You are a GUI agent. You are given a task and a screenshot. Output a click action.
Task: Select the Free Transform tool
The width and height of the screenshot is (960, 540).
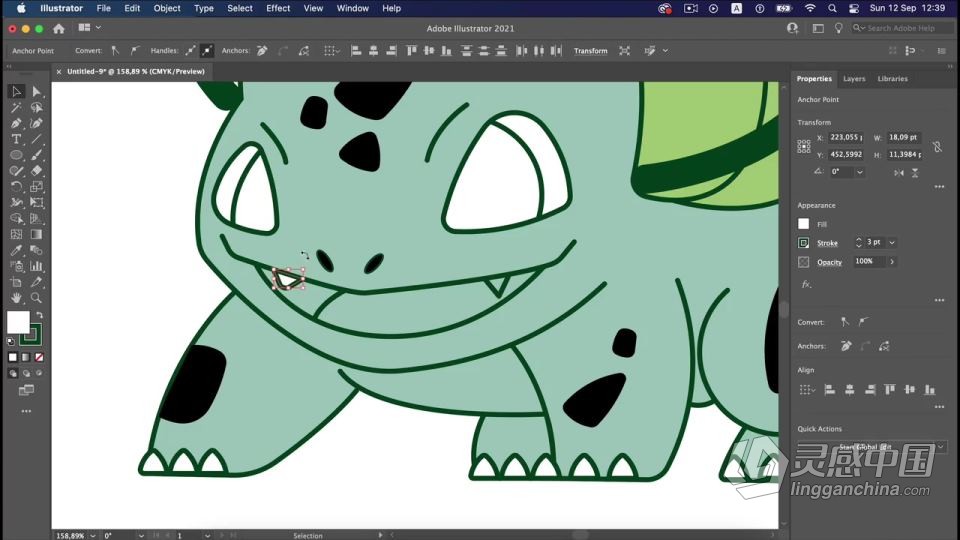click(36, 203)
